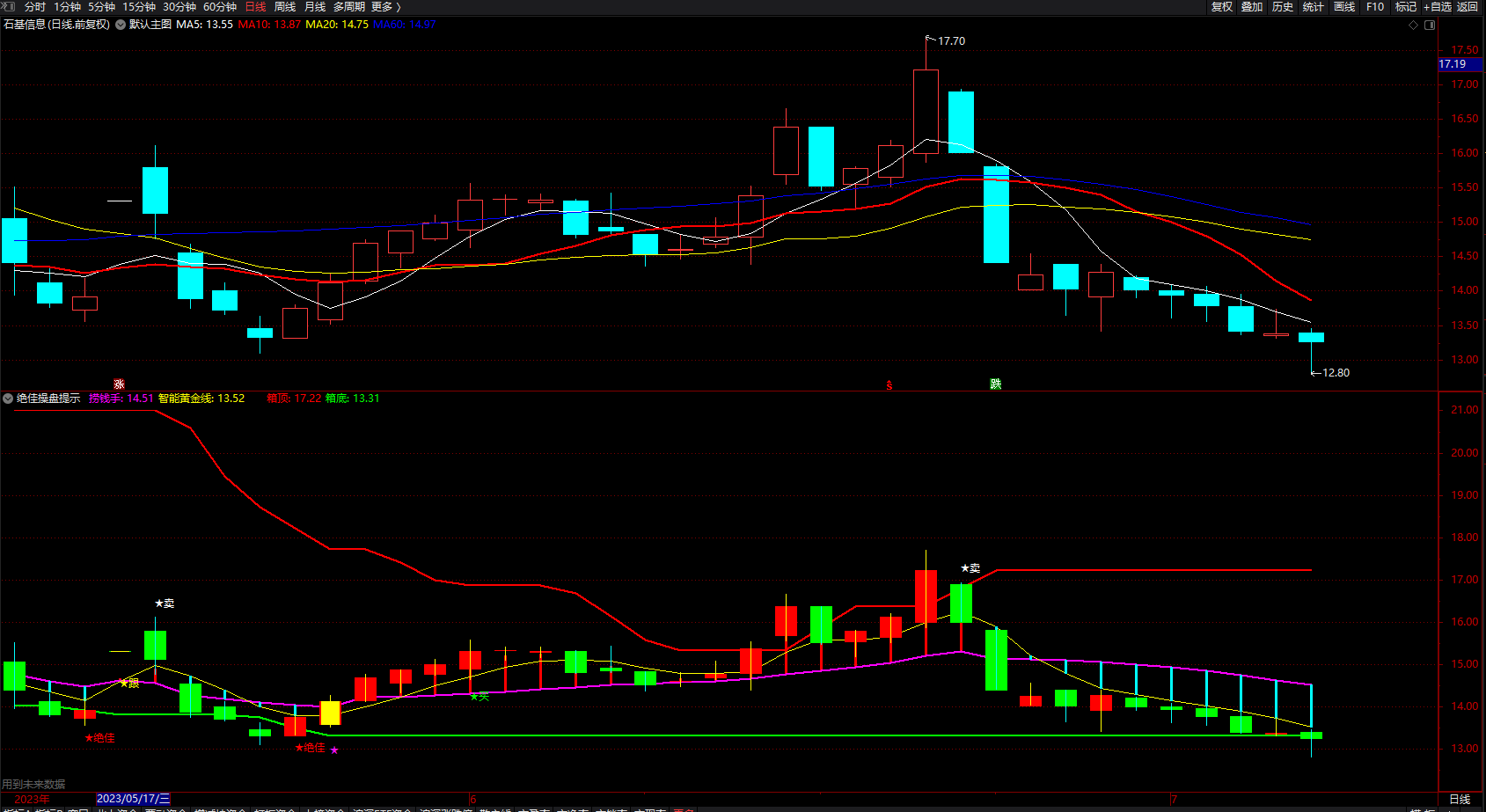1486x812 pixels.
Task: Click the 返回 back button
Action: [1468, 7]
